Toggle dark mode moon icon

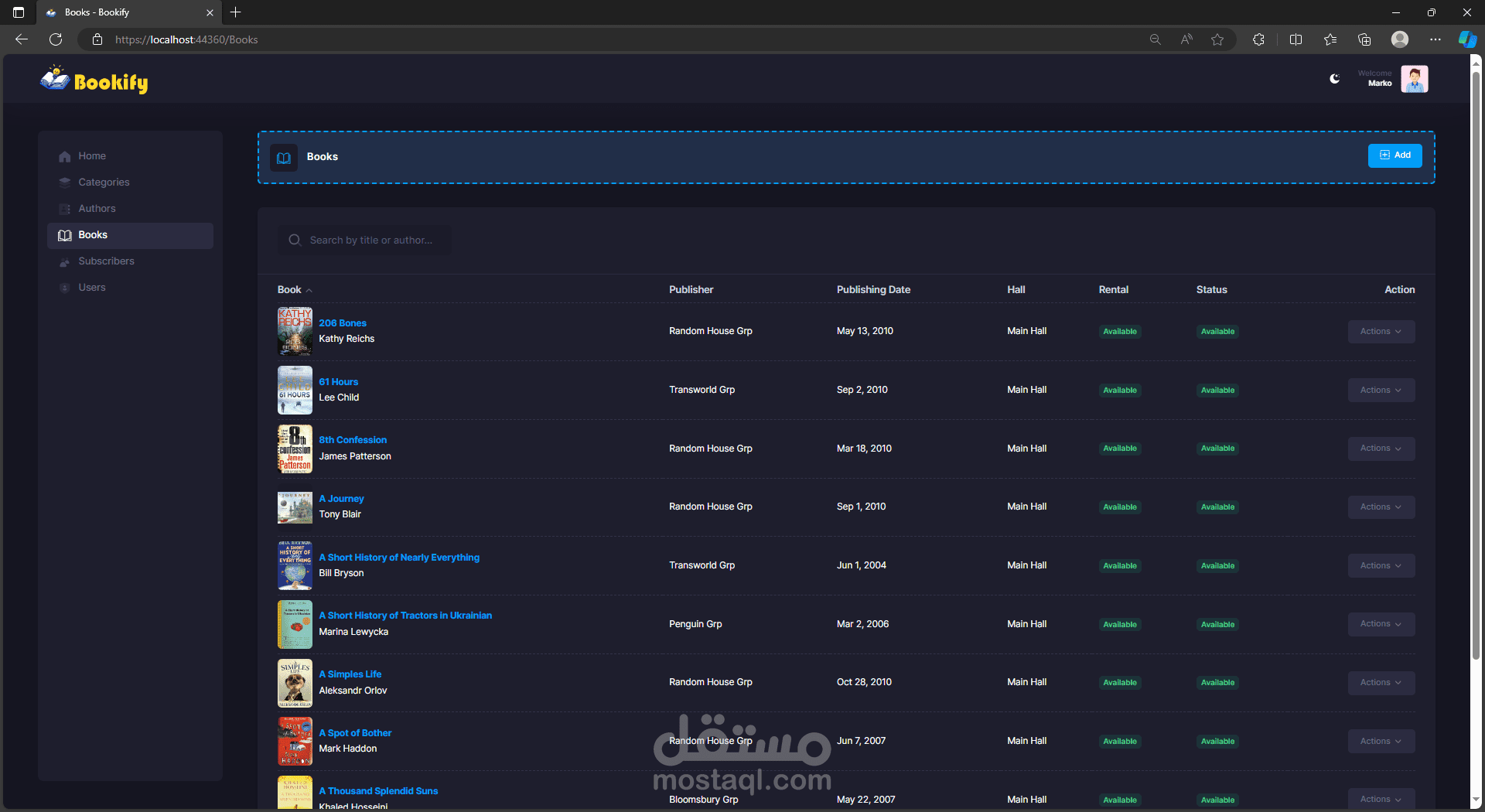click(x=1334, y=79)
